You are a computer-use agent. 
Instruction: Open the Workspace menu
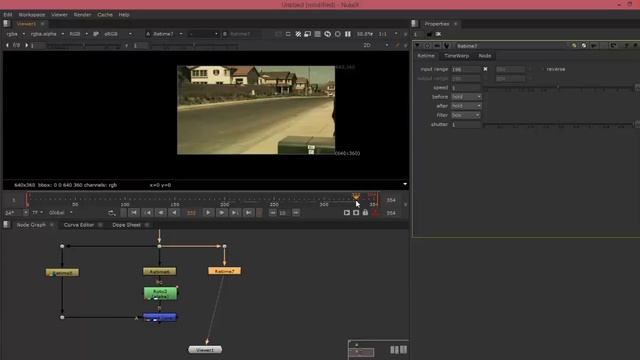coord(32,15)
